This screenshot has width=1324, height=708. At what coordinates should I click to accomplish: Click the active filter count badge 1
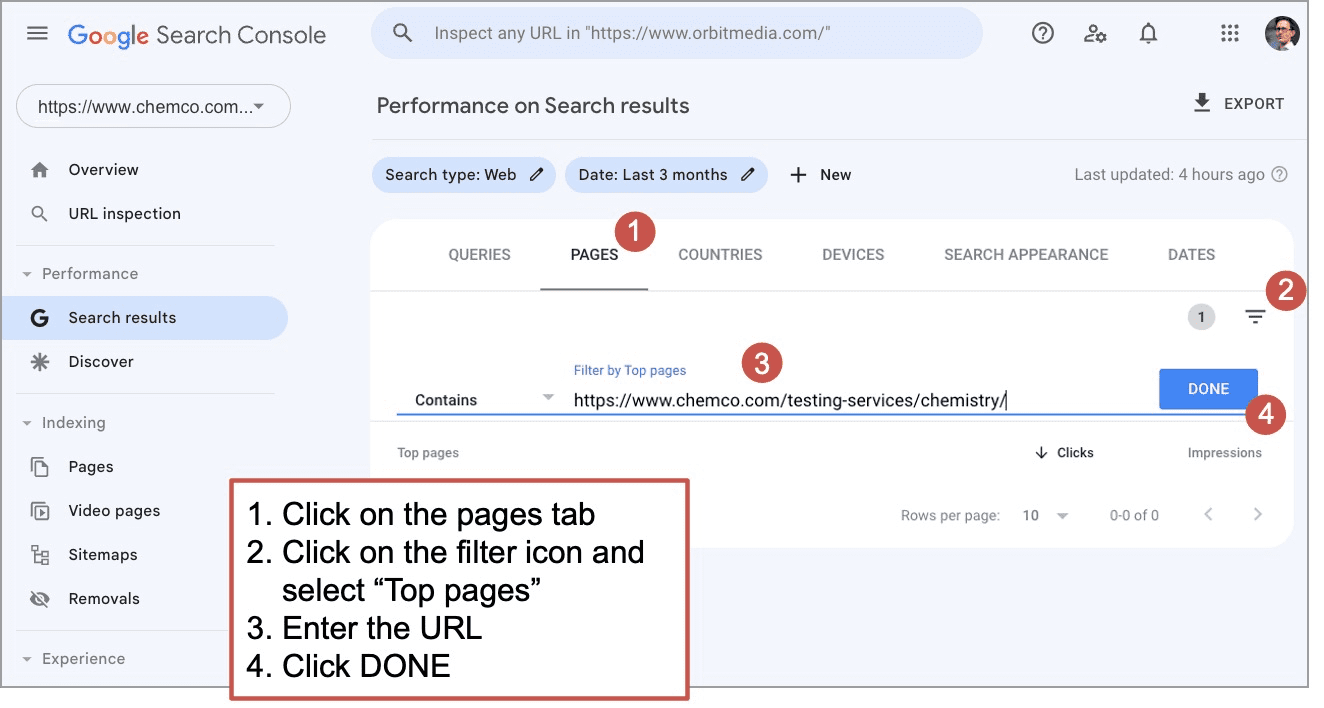coord(1201,317)
